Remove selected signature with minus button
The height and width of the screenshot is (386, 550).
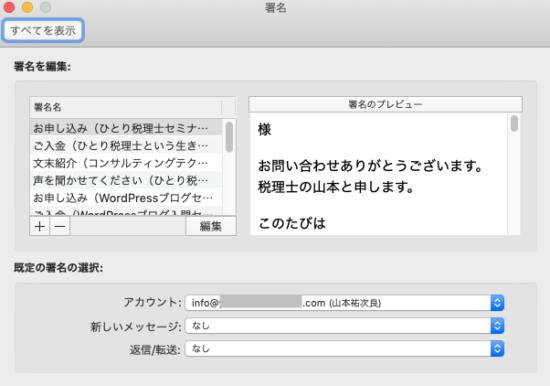click(60, 226)
